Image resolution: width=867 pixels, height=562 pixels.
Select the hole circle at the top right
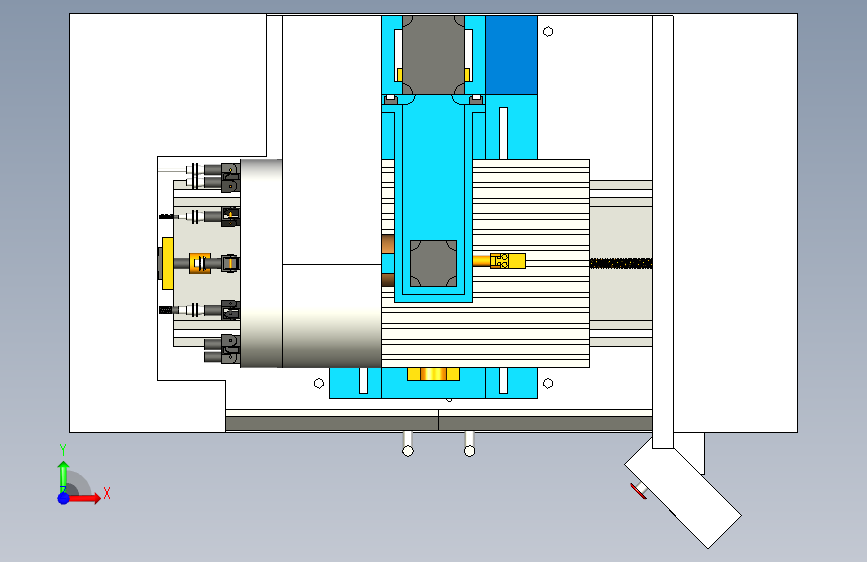click(x=548, y=32)
